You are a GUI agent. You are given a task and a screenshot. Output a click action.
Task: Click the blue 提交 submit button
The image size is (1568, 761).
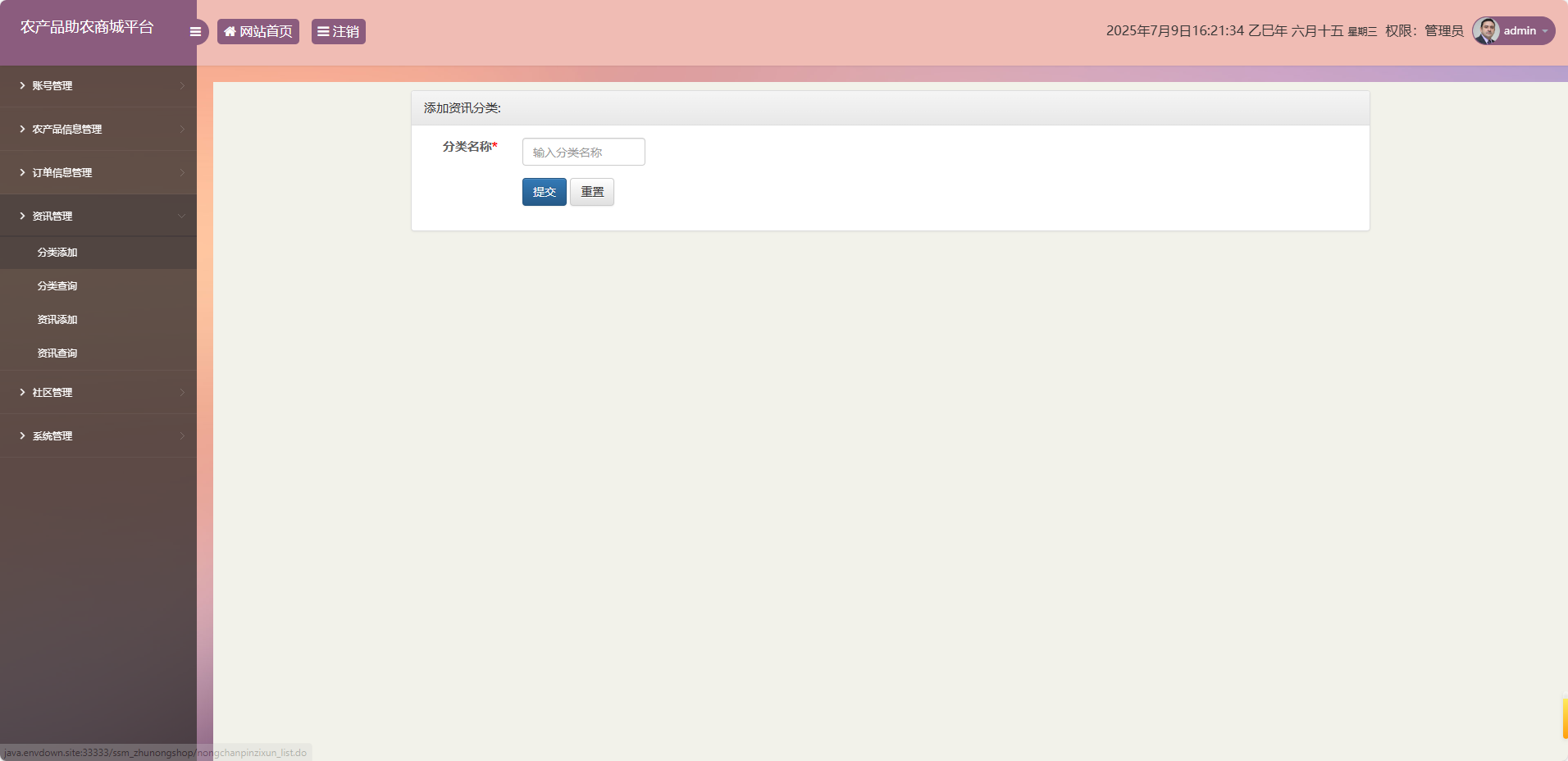(545, 192)
